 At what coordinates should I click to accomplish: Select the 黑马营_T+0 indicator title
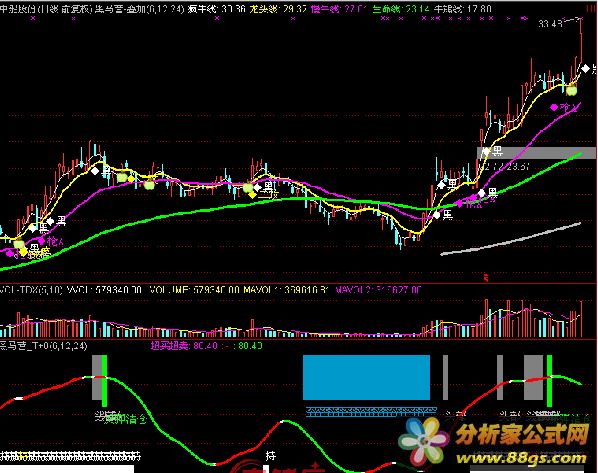tap(43, 346)
